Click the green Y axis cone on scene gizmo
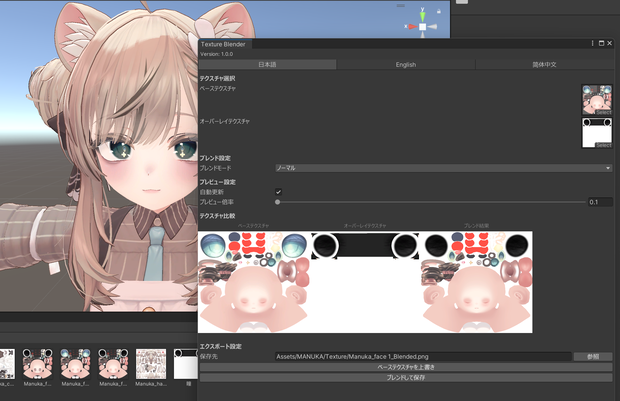This screenshot has width=620, height=401. (x=422, y=16)
